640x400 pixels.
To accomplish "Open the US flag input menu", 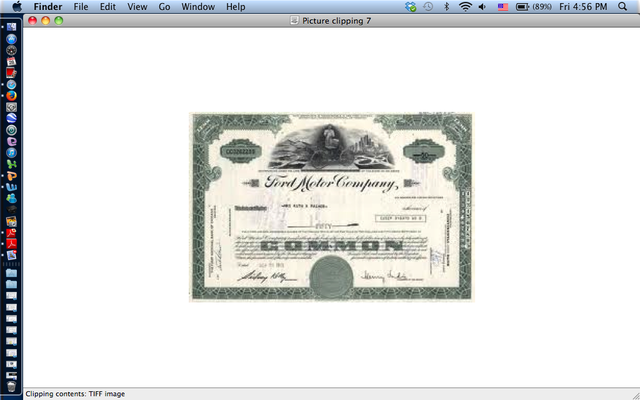I will [503, 7].
